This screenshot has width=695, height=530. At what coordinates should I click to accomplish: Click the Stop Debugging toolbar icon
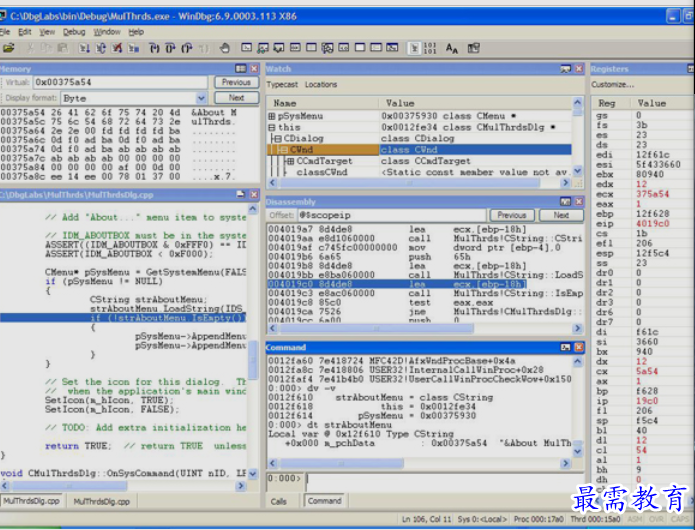pos(117,48)
